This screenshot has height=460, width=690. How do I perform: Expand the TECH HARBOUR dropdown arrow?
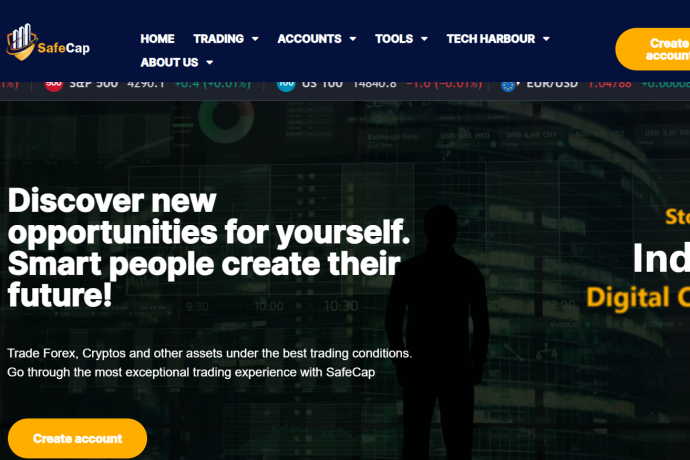point(546,39)
